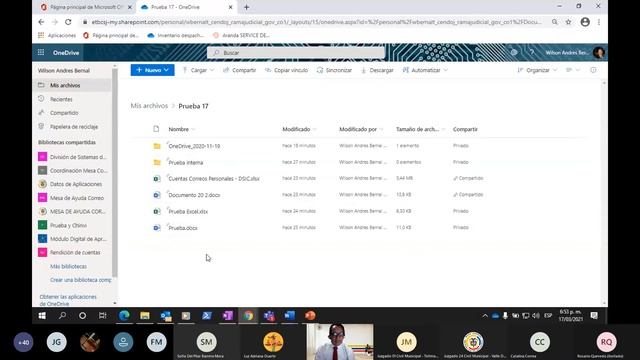Open Microsoft Edge from the taskbar
Screen dimensions: 640x360
124,316
